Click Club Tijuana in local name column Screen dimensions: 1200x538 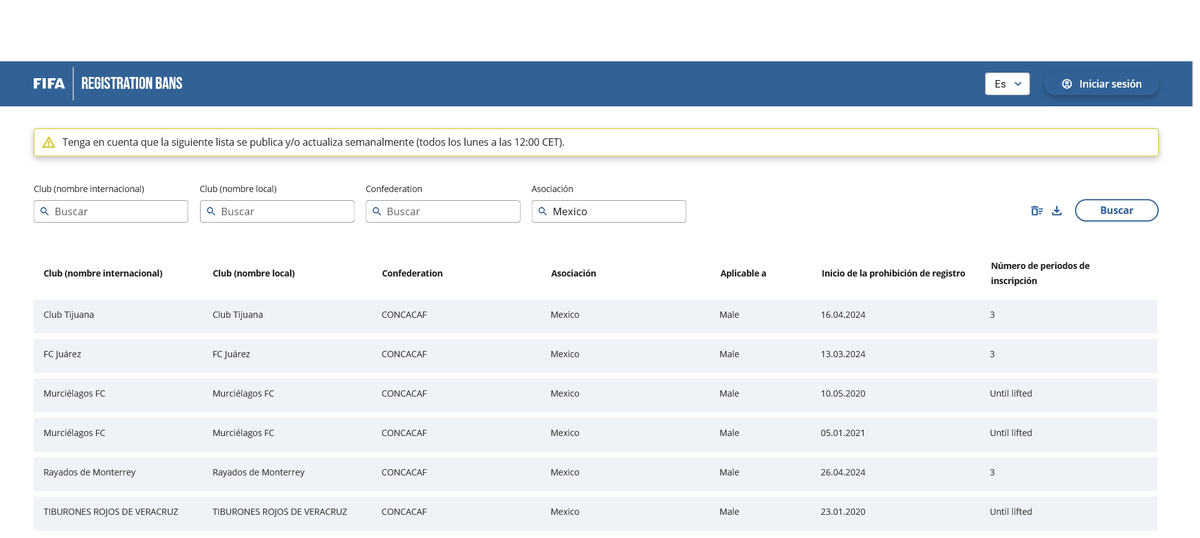coord(238,315)
